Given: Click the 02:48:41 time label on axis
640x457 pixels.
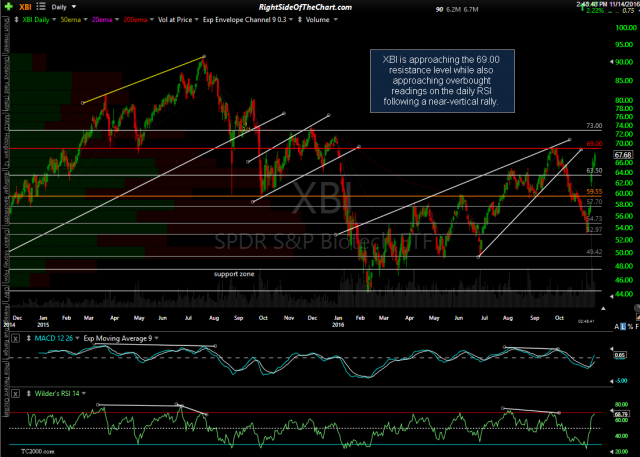Looking at the screenshot, I should tap(586, 321).
